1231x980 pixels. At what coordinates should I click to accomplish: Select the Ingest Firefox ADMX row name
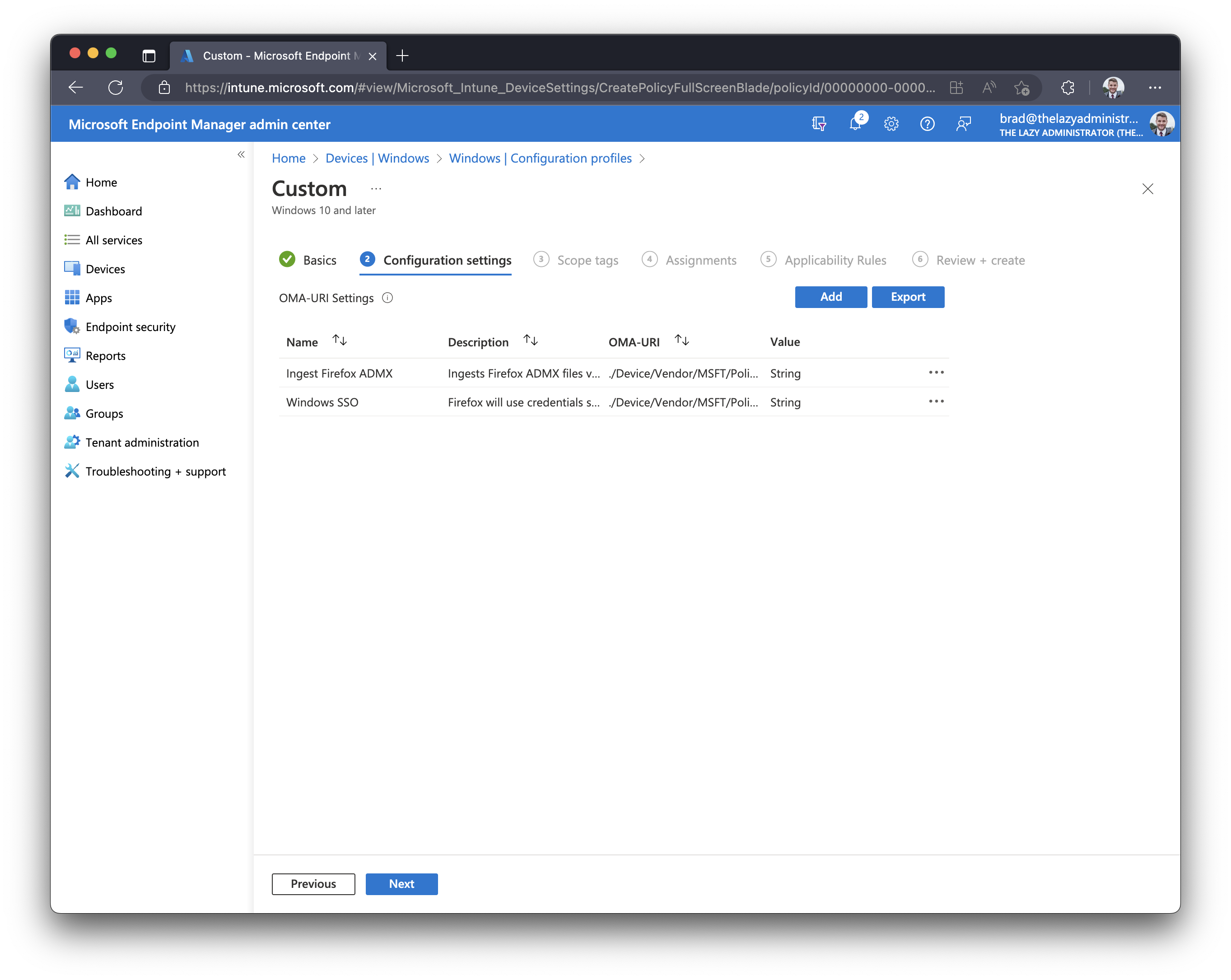(x=339, y=373)
